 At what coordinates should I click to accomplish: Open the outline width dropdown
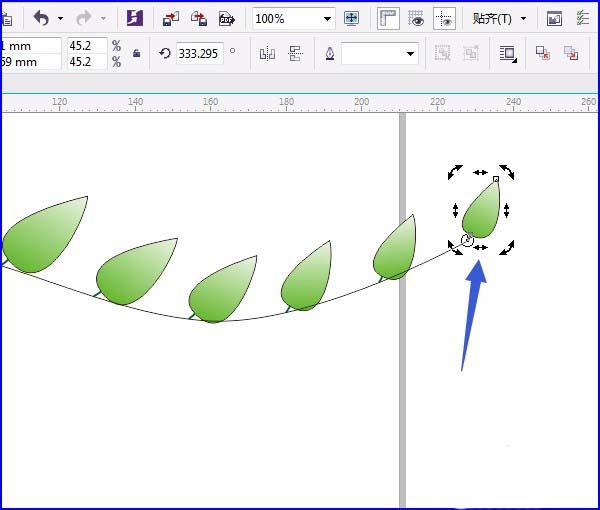tap(410, 54)
